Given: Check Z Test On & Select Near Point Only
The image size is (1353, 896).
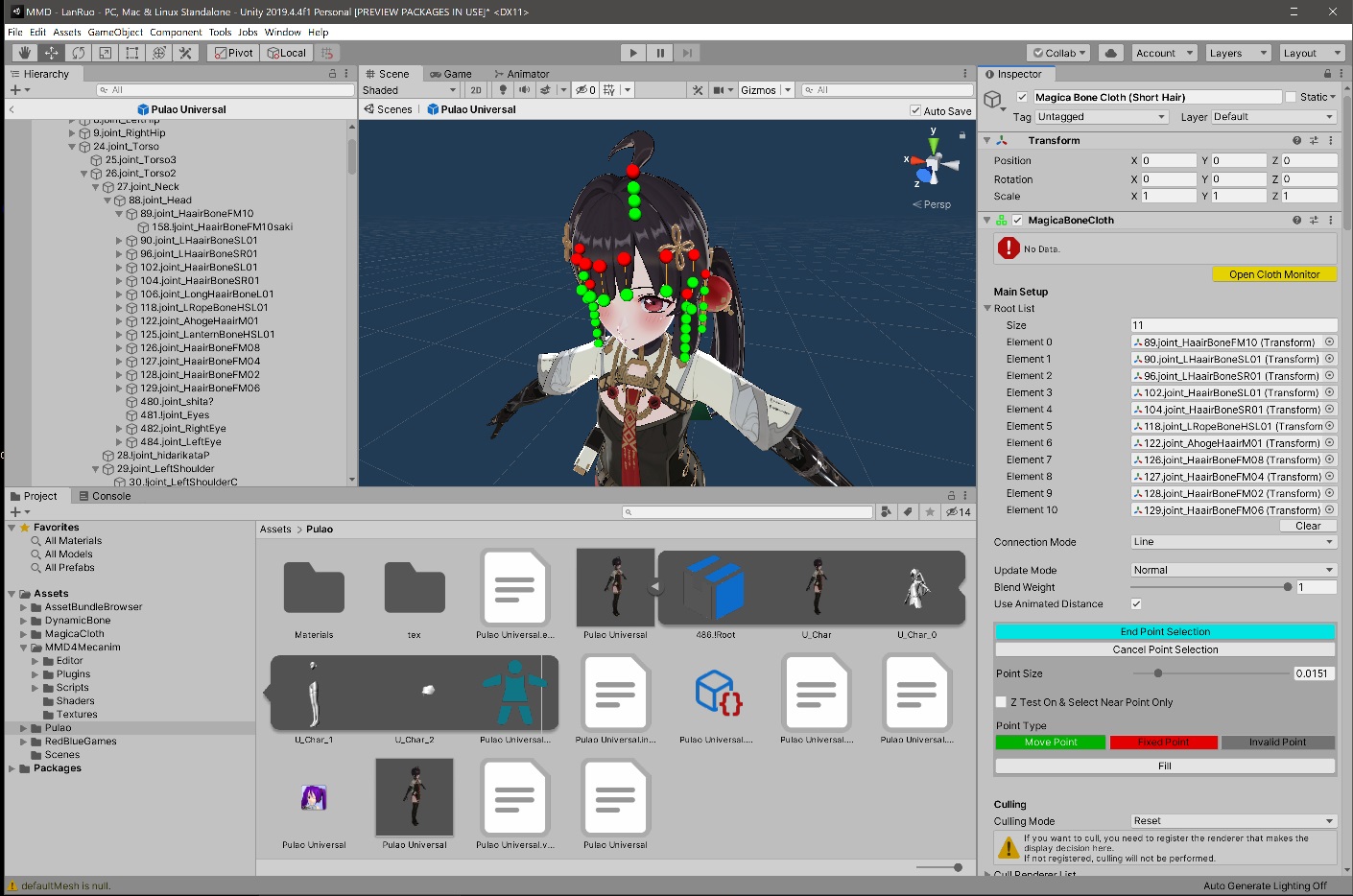Looking at the screenshot, I should (x=1001, y=702).
